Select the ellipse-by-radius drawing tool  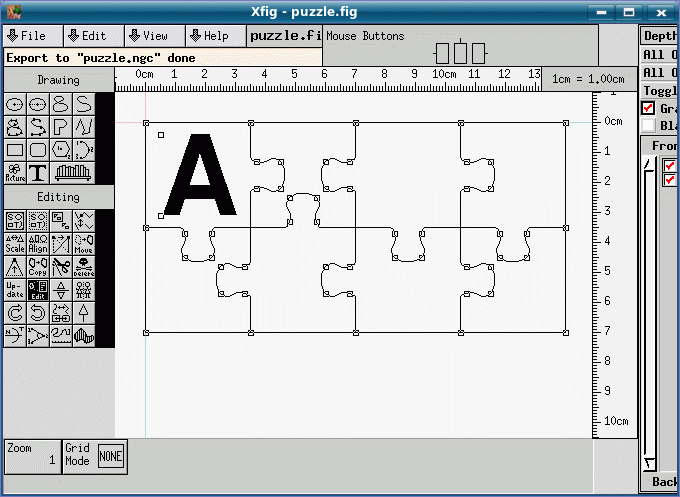tap(15, 105)
